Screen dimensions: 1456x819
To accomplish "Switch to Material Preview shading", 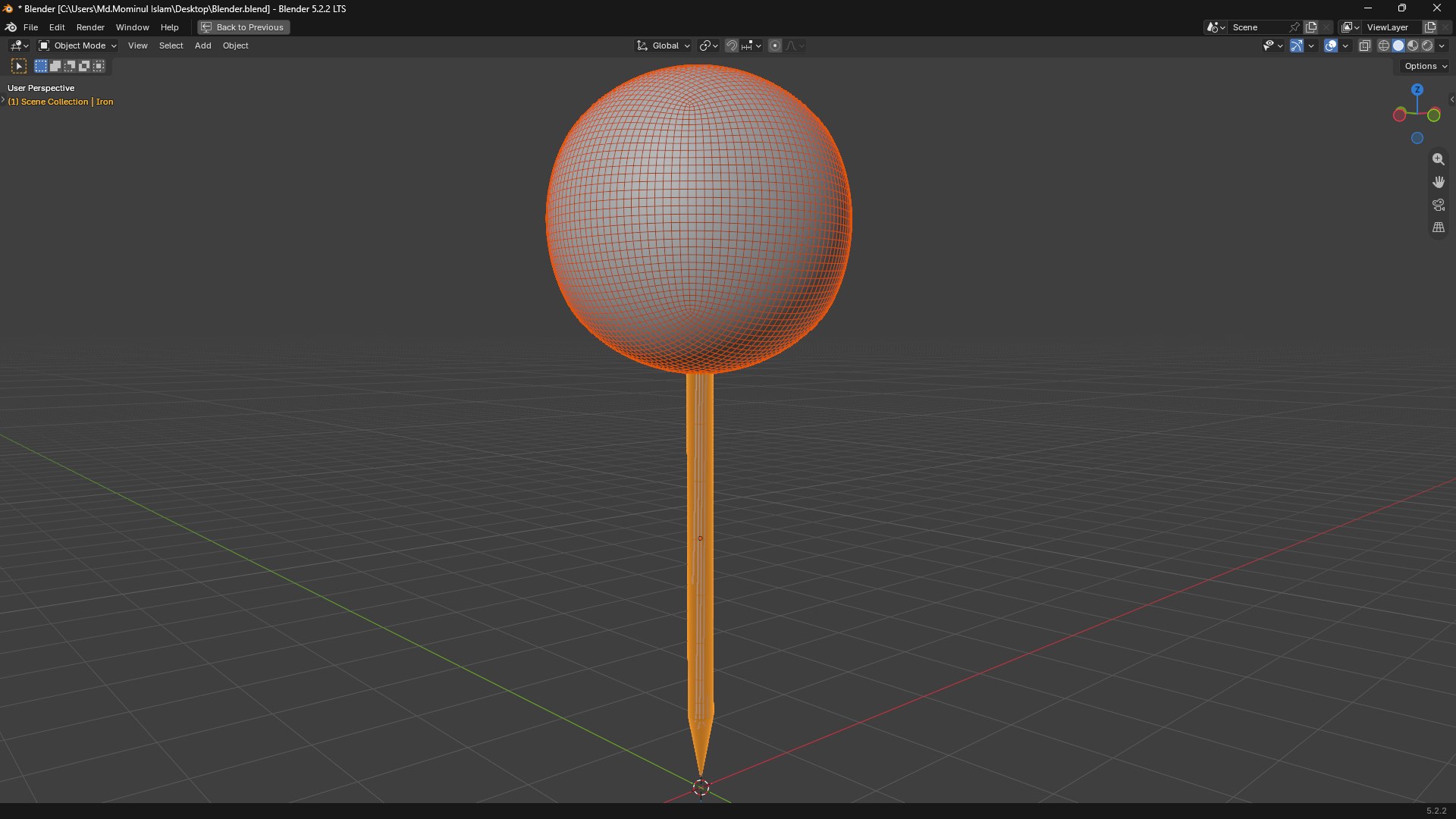I will point(1413,46).
